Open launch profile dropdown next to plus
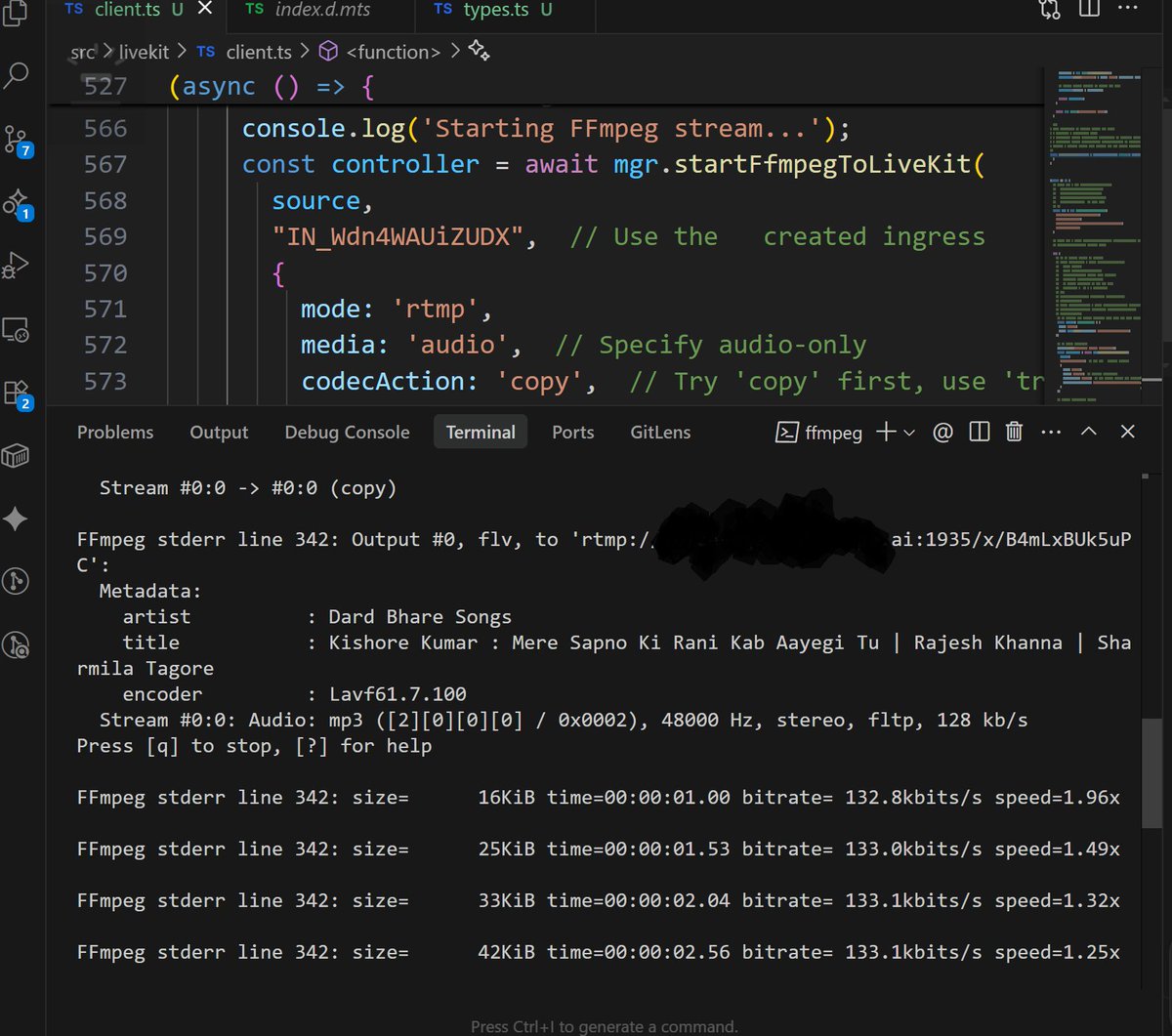Viewport: 1172px width, 1036px height. click(x=909, y=433)
